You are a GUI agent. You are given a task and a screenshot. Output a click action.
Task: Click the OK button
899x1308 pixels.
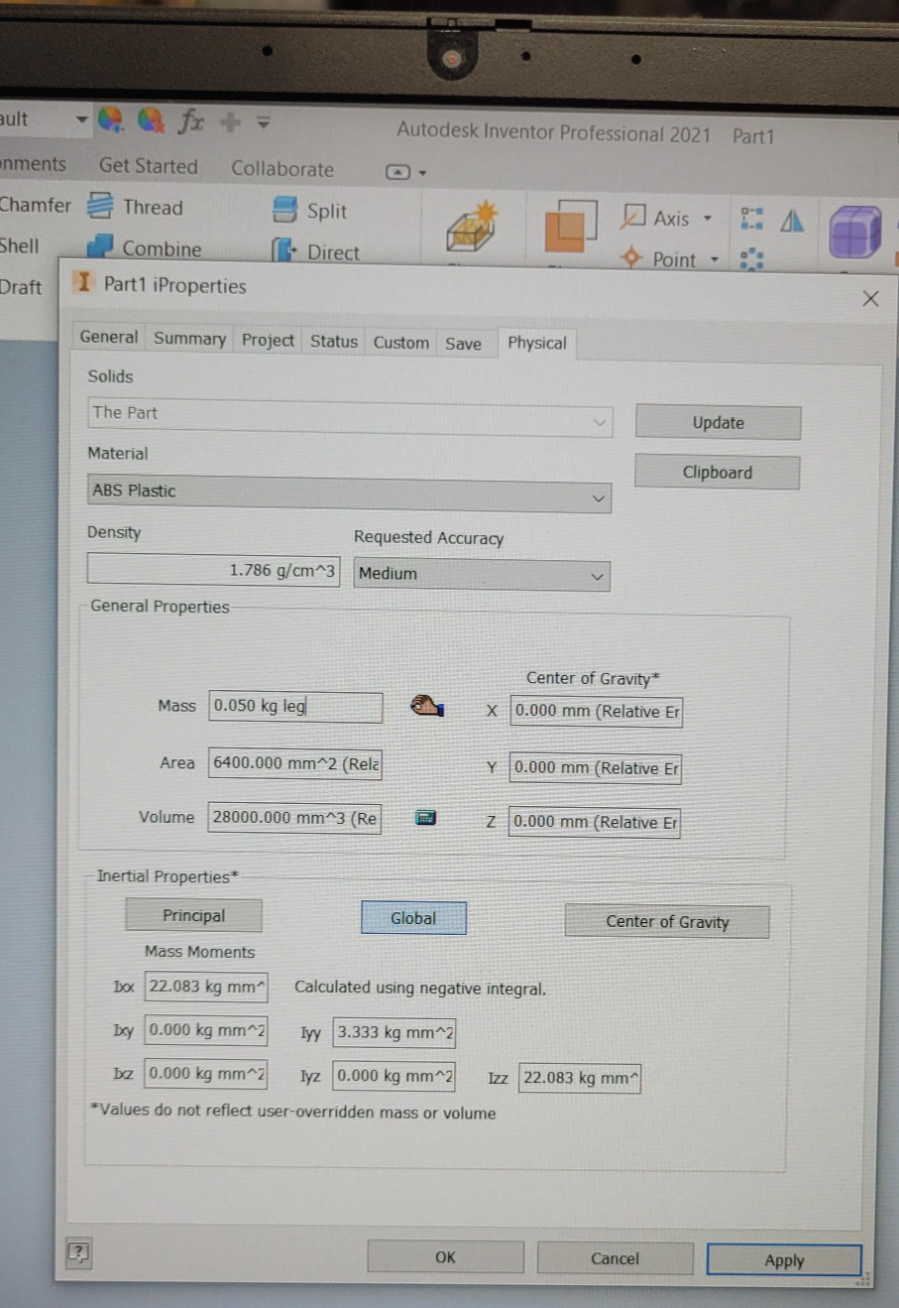pos(446,1257)
